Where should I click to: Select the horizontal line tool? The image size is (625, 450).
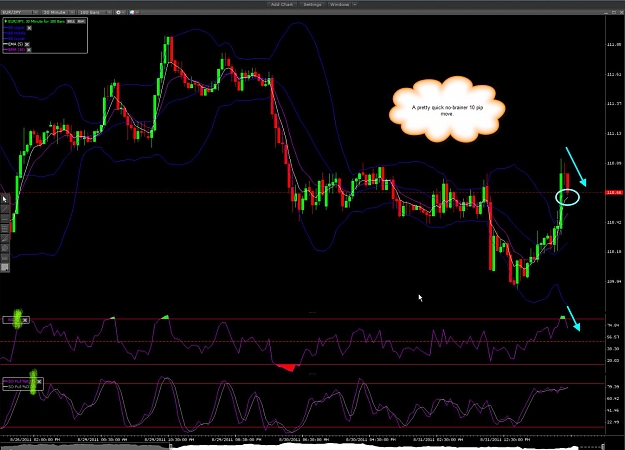point(5,219)
